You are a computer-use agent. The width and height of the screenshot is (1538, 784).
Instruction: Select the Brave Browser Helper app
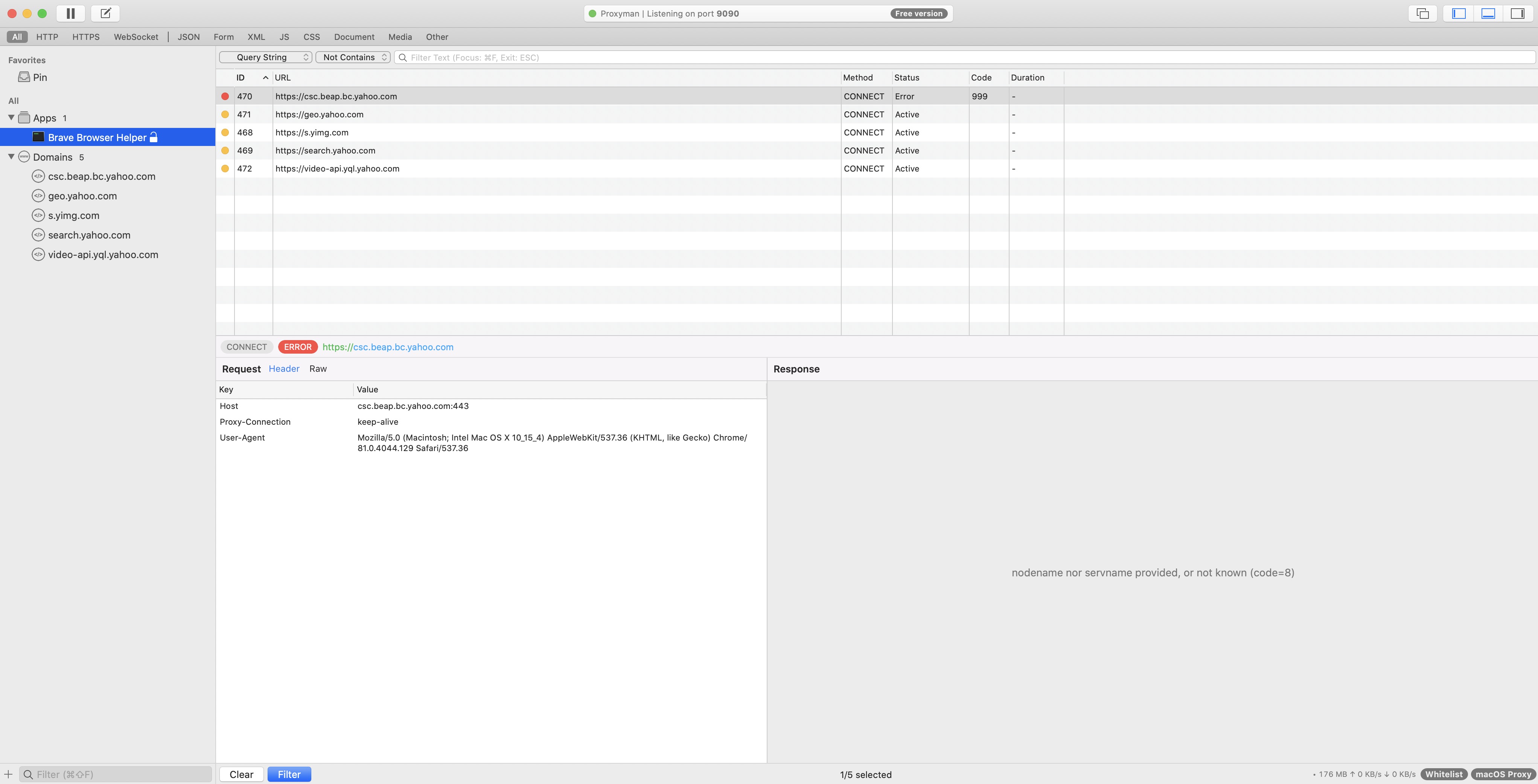[x=97, y=137]
